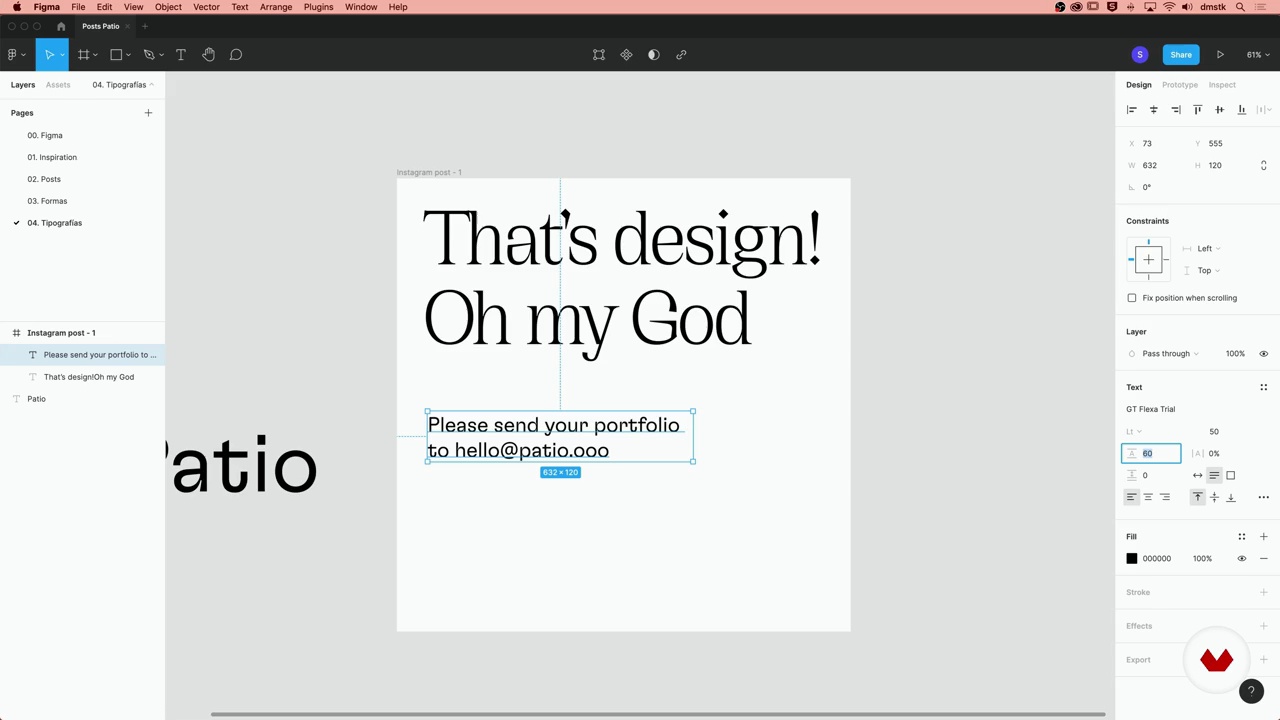Present the prototype with play icon
Screen dimensions: 1280x720
click(1220, 55)
